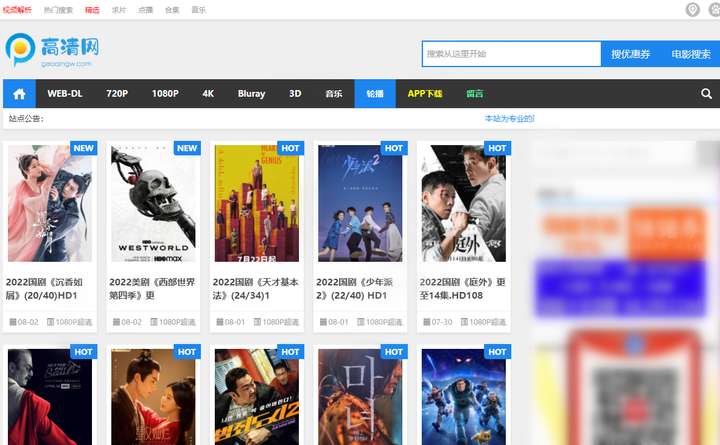Click the 高清网 site logo
720x445 pixels.
coord(52,50)
